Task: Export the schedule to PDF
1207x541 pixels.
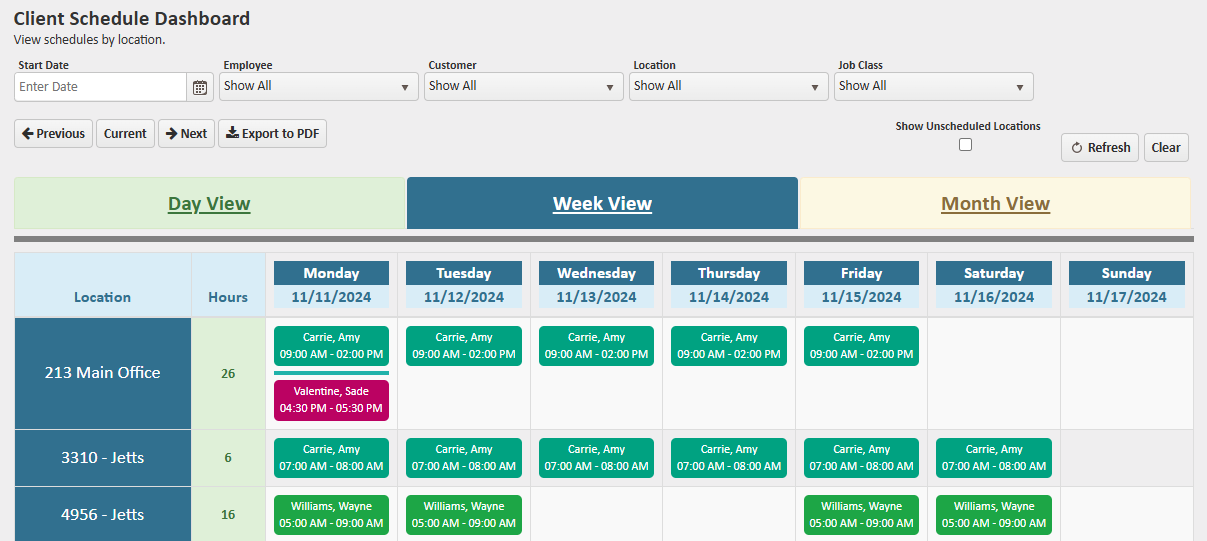Action: pyautogui.click(x=272, y=134)
